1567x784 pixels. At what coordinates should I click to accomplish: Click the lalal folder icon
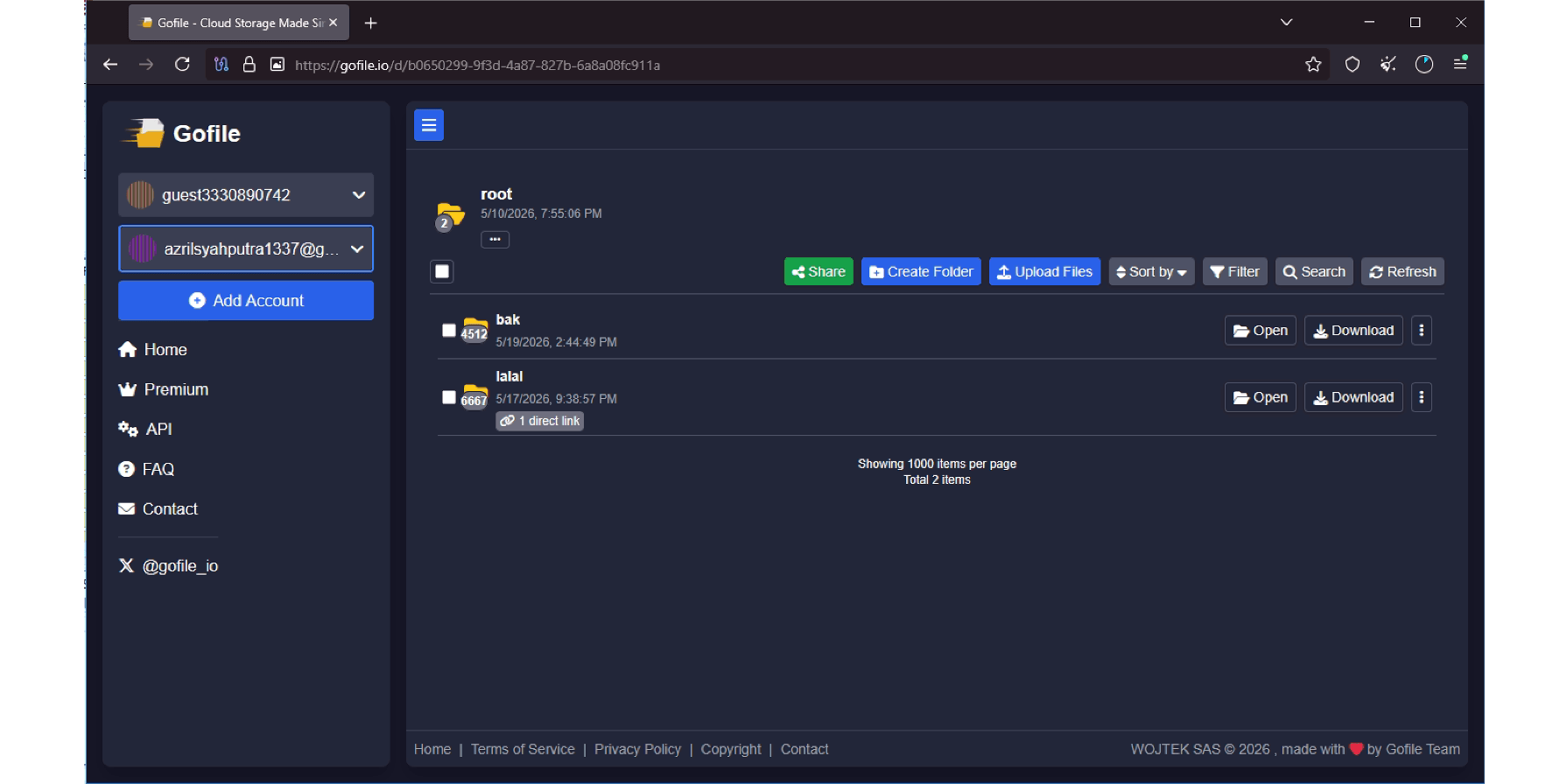click(474, 396)
